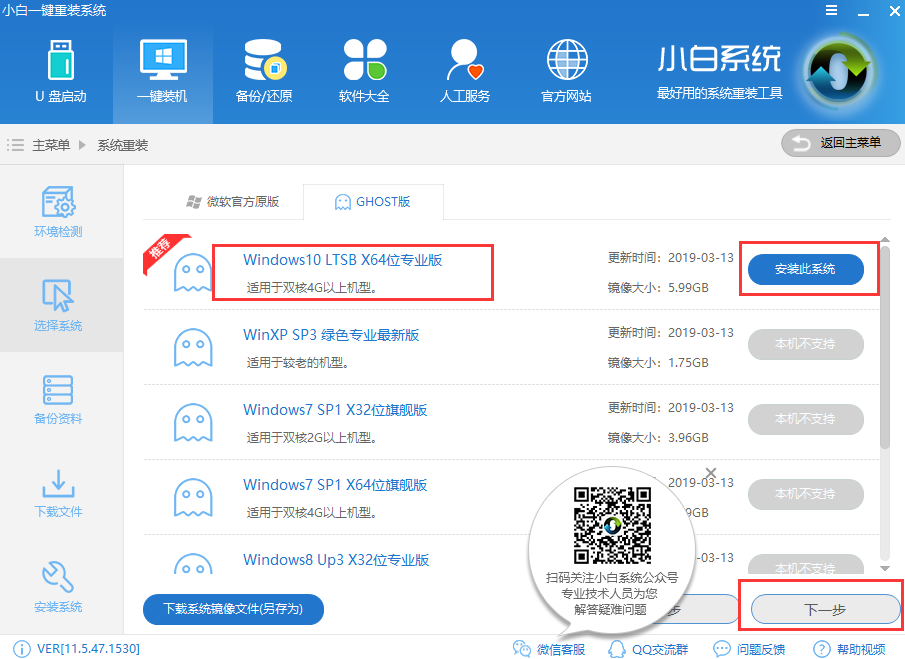The width and height of the screenshot is (905, 659).
Task: Select the 一键装机 toolbar icon
Action: pos(163,72)
